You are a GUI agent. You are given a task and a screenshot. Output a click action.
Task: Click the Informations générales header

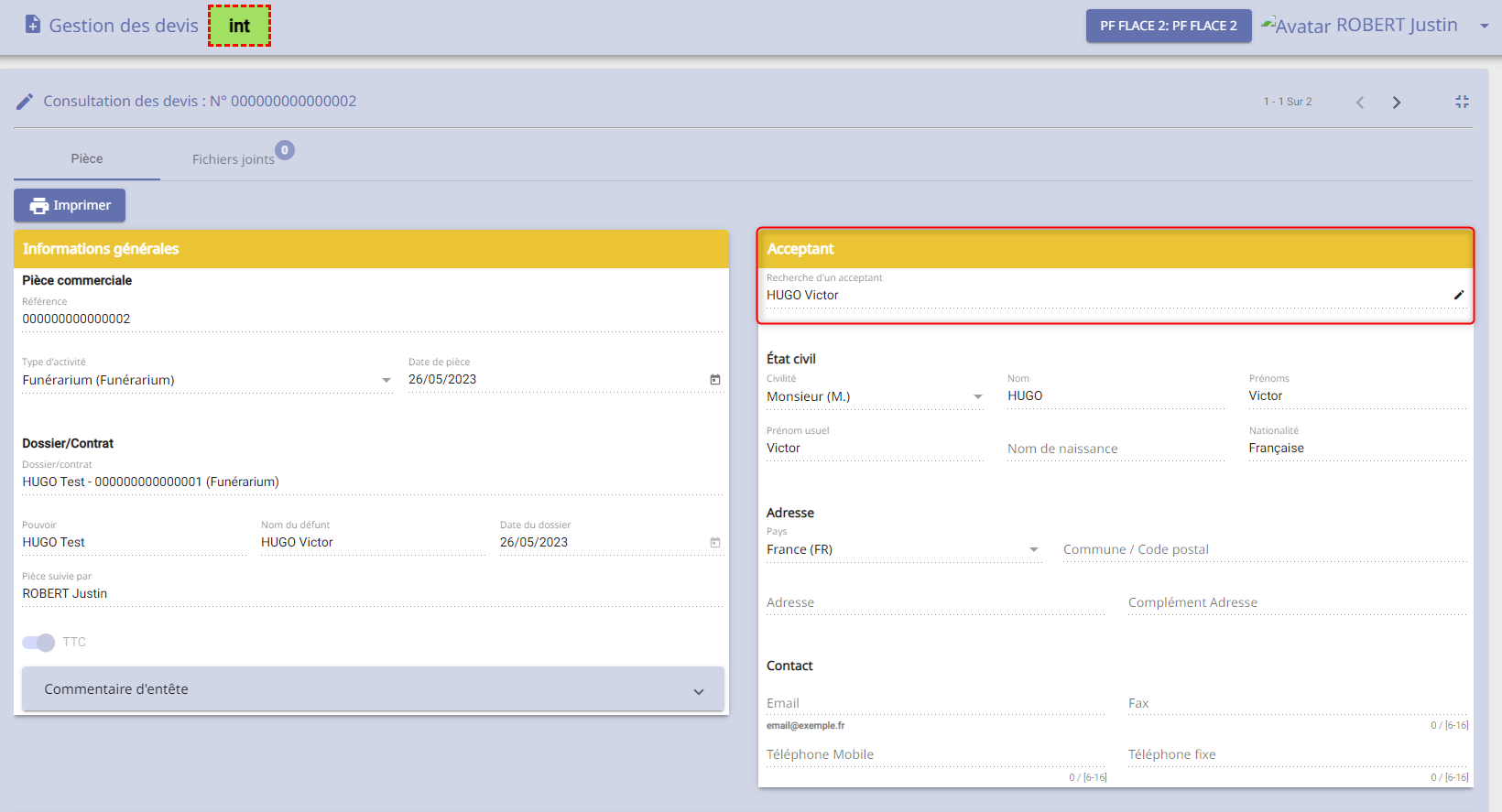(371, 249)
